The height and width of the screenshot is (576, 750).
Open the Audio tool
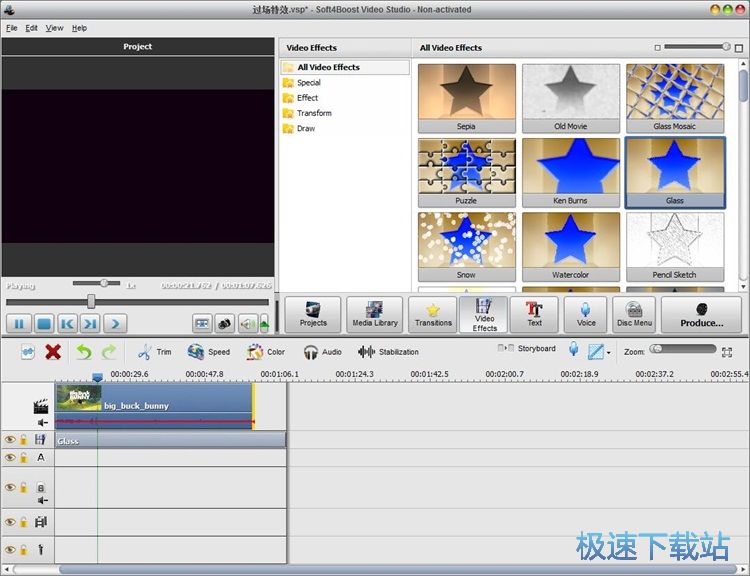click(322, 352)
